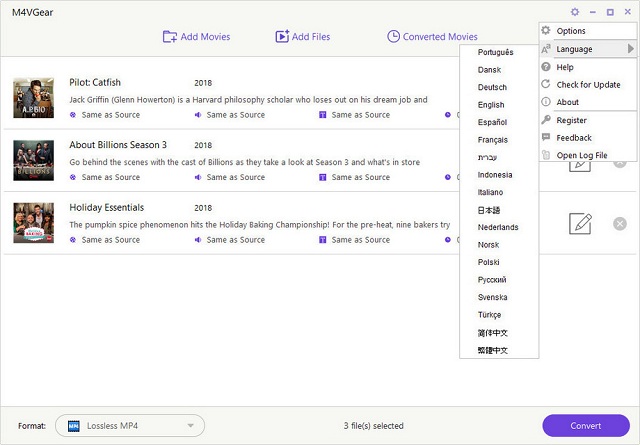Click the audio speaker icon for Pilot: Catfish
The width and height of the screenshot is (640, 445).
[198, 115]
